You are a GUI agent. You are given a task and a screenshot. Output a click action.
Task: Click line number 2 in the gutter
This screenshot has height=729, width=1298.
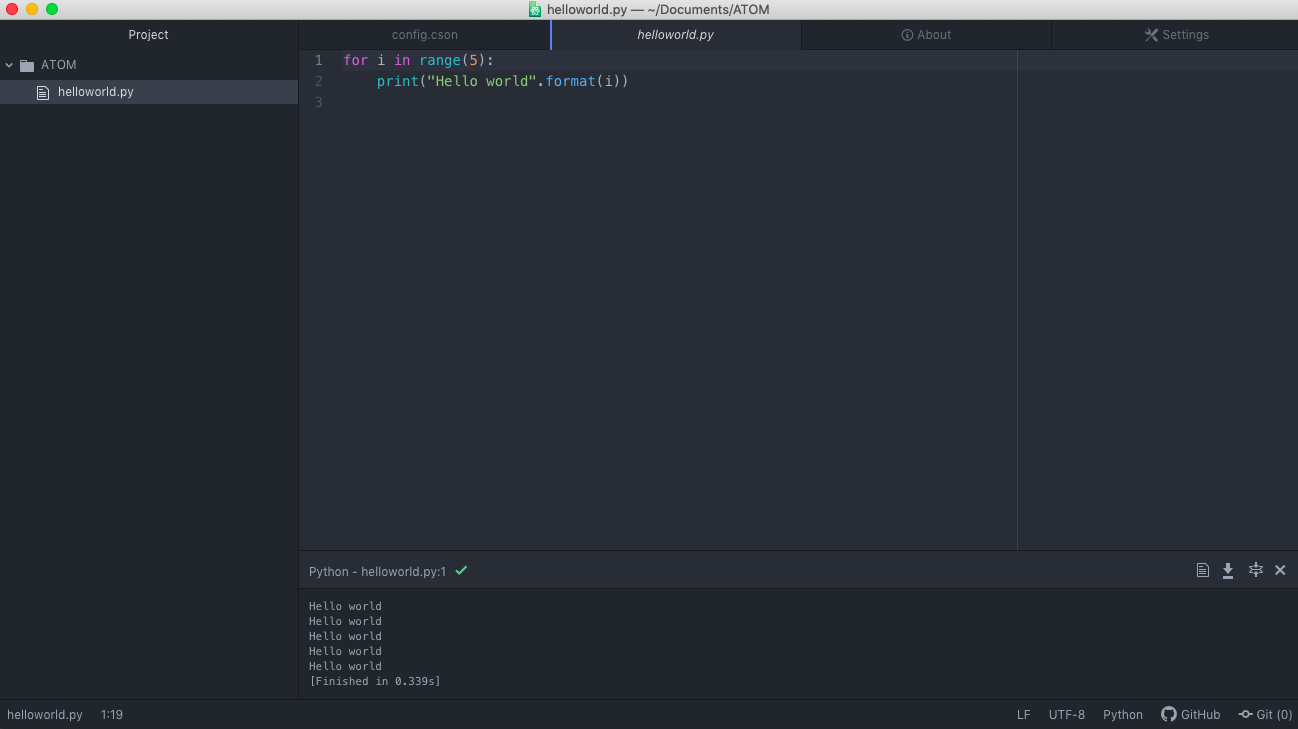pyautogui.click(x=319, y=81)
